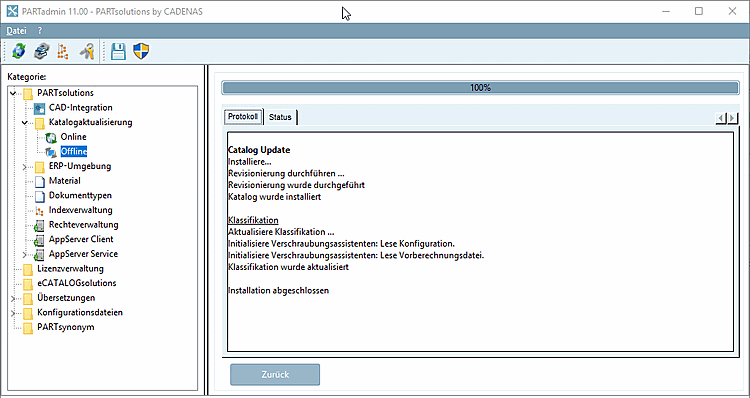Select eCATALOGsolutions in the tree
The height and width of the screenshot is (398, 750).
point(77,283)
